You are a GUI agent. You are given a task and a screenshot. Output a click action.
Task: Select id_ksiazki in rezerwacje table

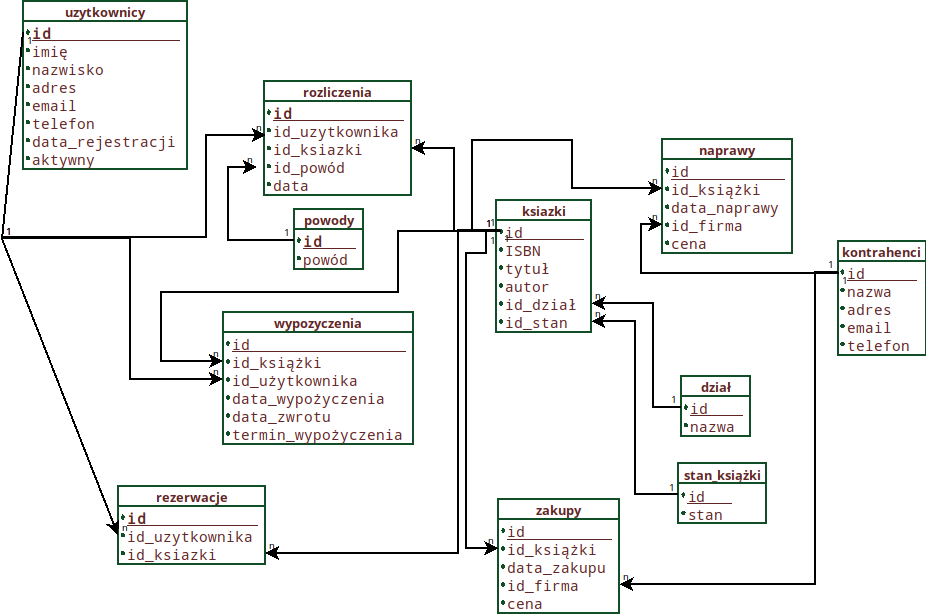click(x=171, y=555)
